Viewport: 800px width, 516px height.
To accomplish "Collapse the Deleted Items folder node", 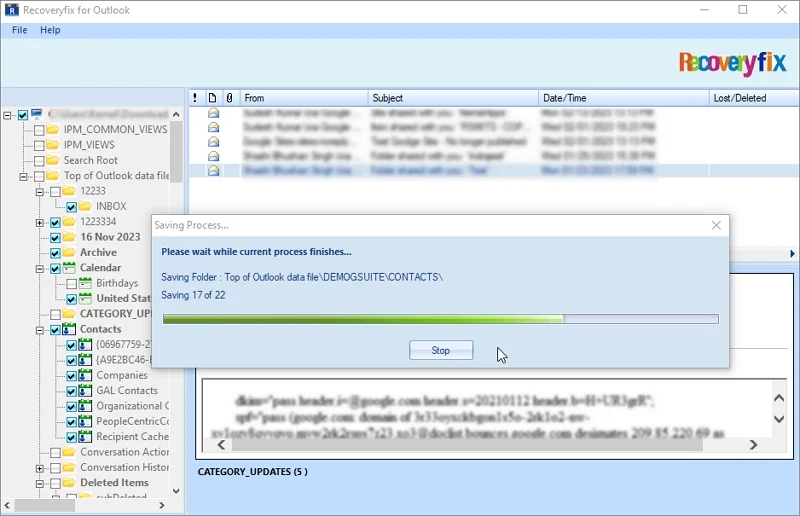I will (40, 483).
